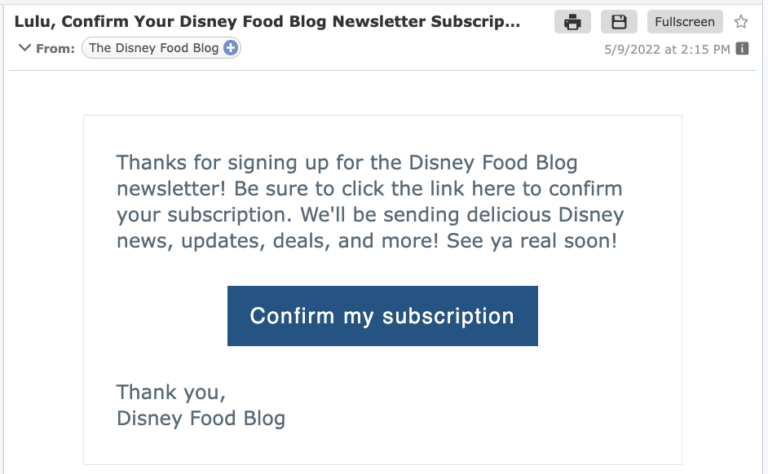This screenshot has height=474, width=768.
Task: Collapse the From header with the chevron
Action: [24, 48]
